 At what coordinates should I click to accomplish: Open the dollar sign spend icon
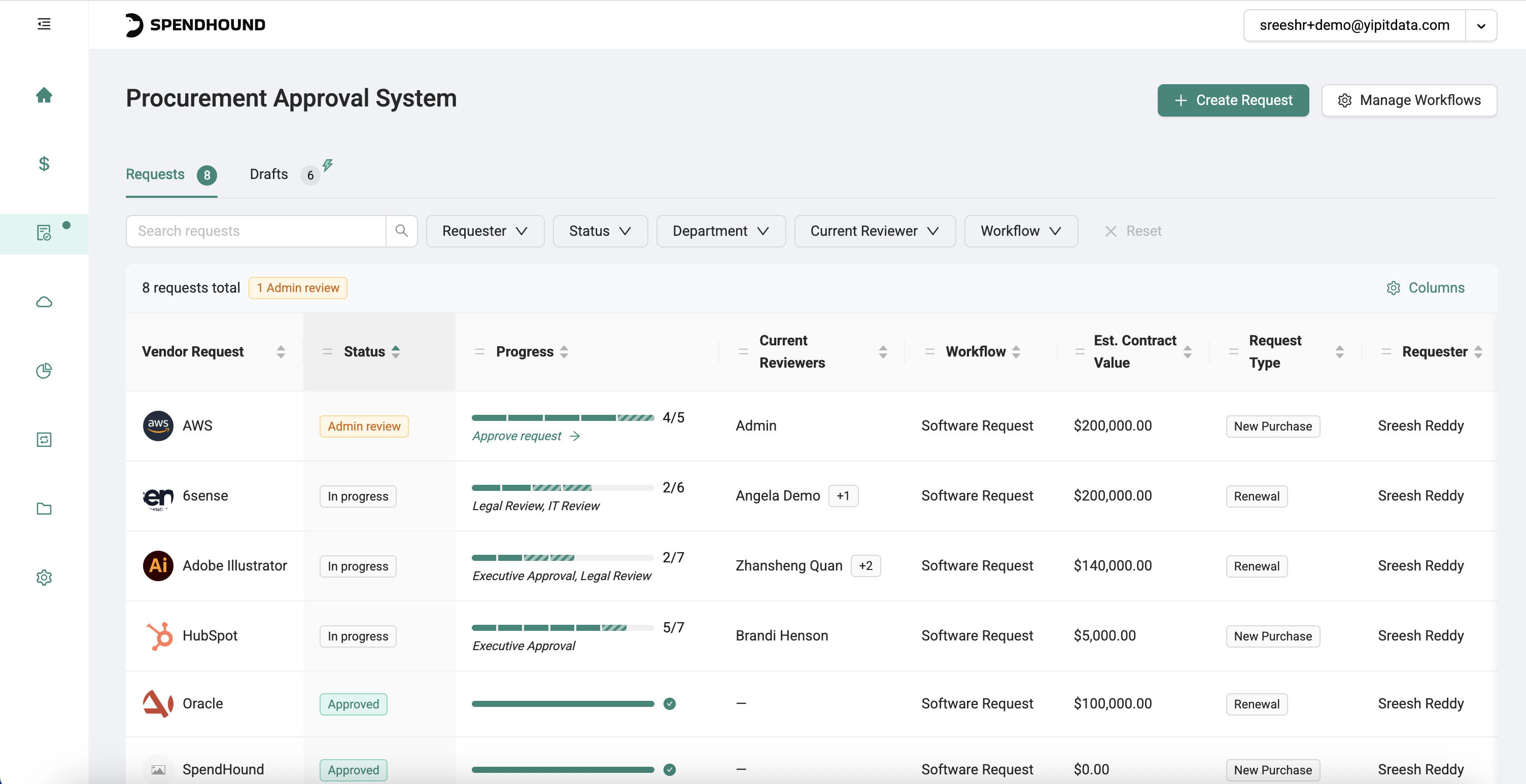click(x=44, y=163)
